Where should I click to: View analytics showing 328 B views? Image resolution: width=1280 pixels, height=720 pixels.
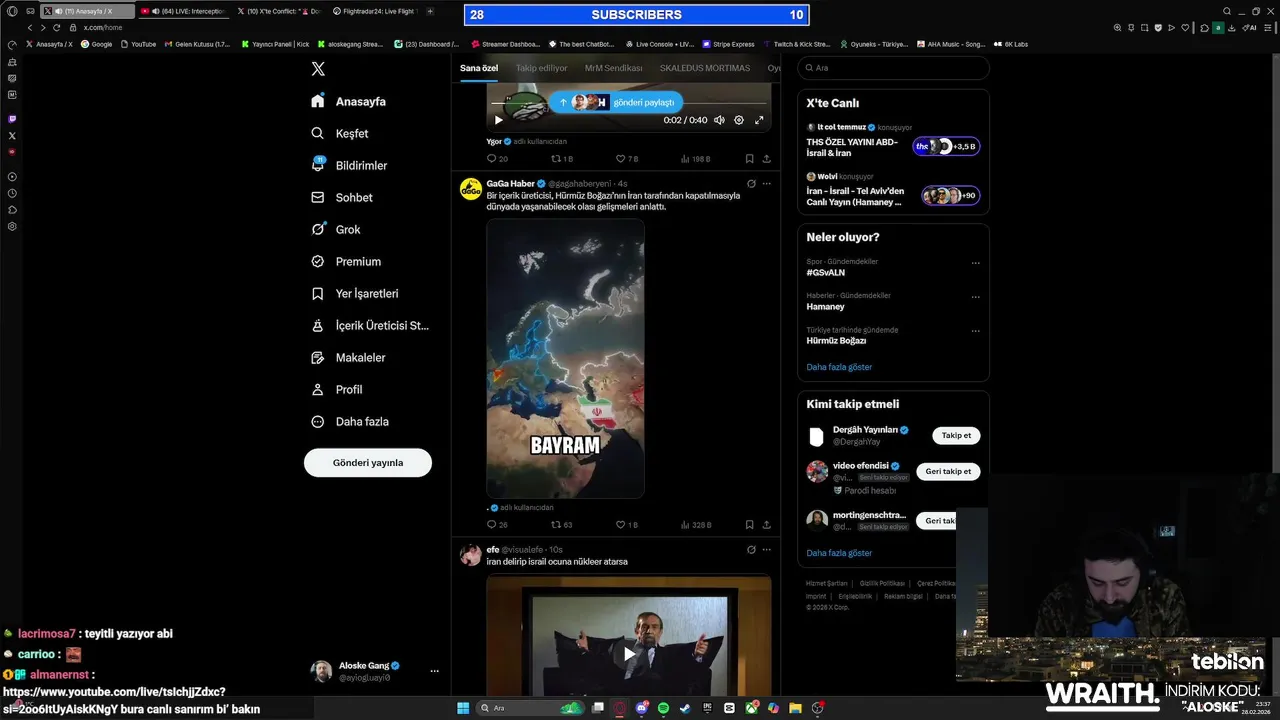[x=695, y=524]
